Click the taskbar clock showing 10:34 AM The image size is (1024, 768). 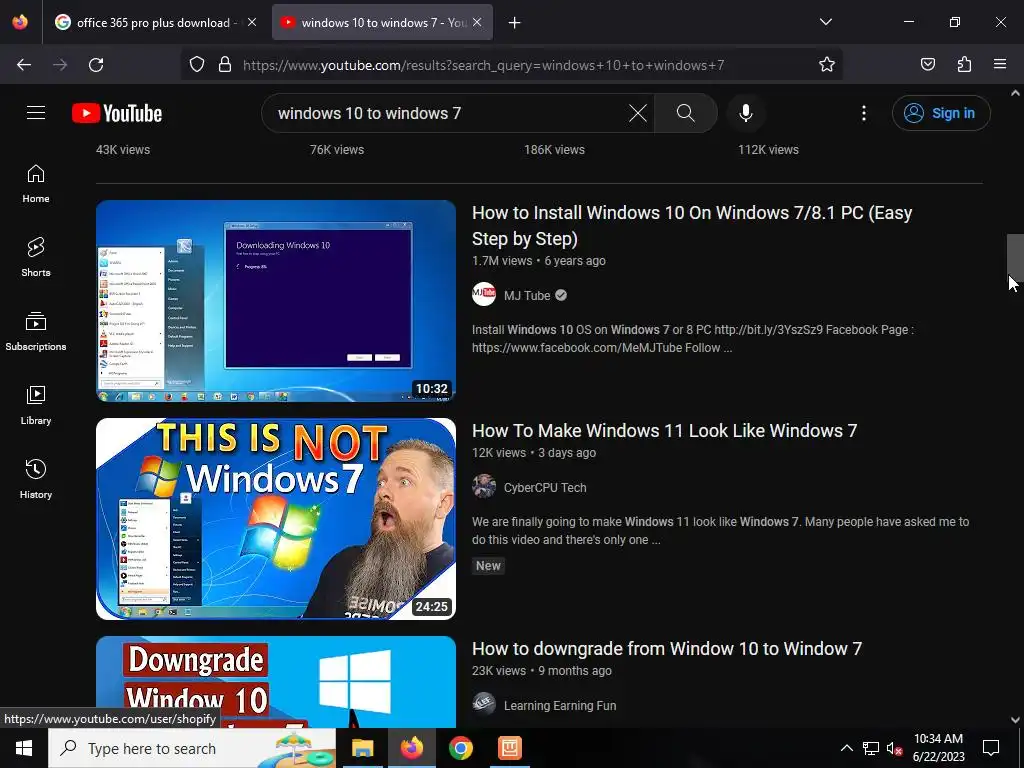(938, 748)
